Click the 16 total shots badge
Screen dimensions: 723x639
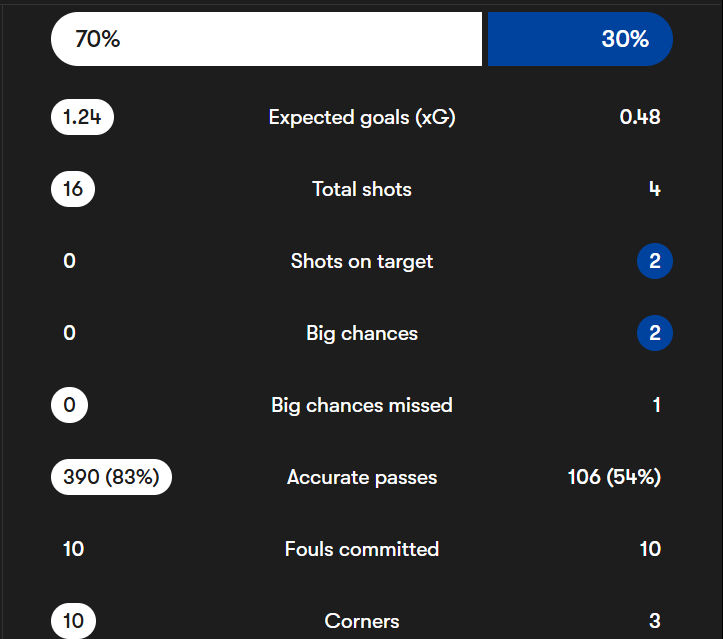point(73,189)
